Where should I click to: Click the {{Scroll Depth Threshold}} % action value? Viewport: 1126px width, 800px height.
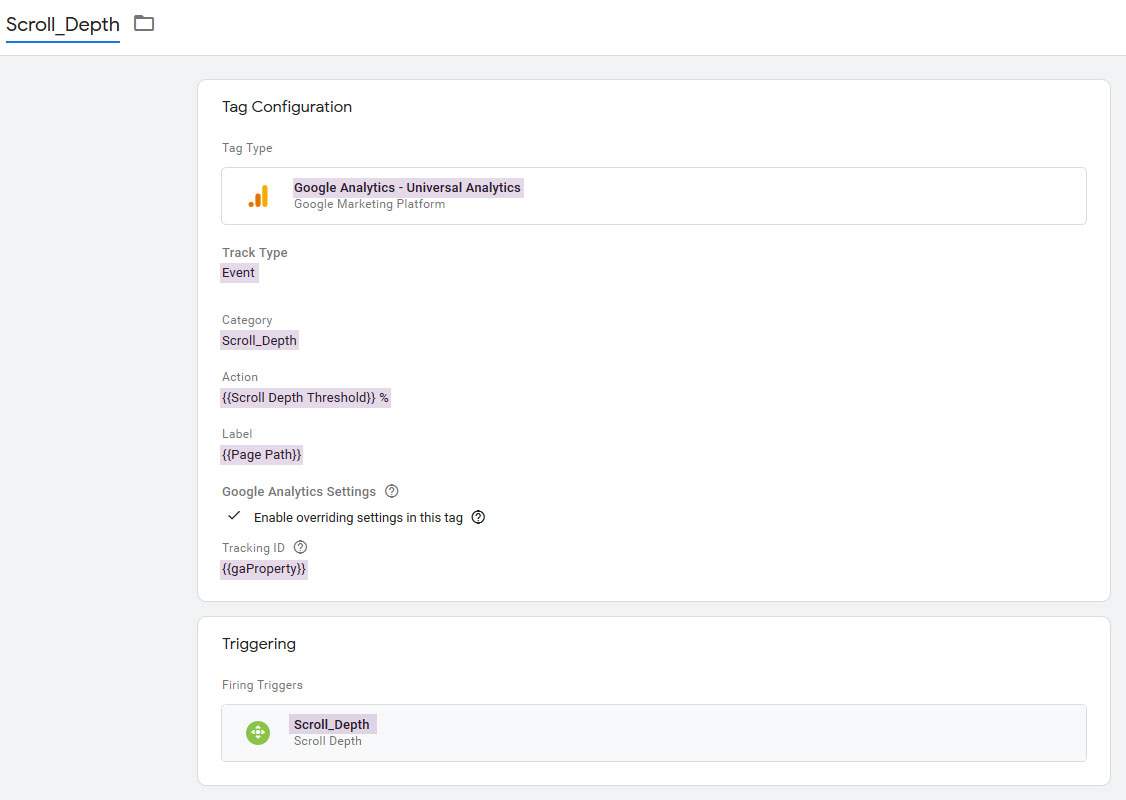(x=305, y=397)
